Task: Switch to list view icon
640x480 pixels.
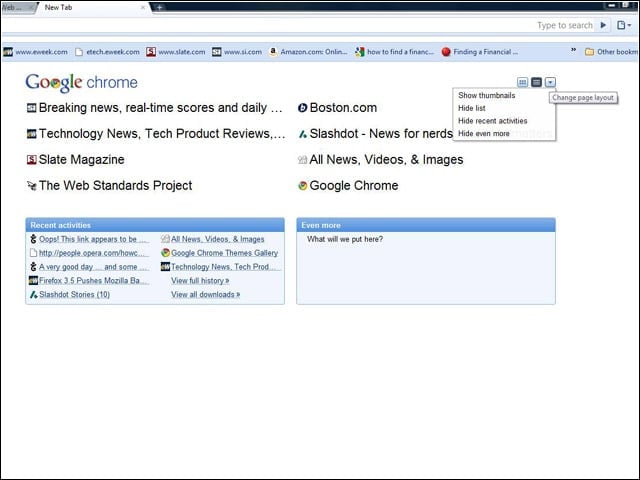Action: (536, 82)
